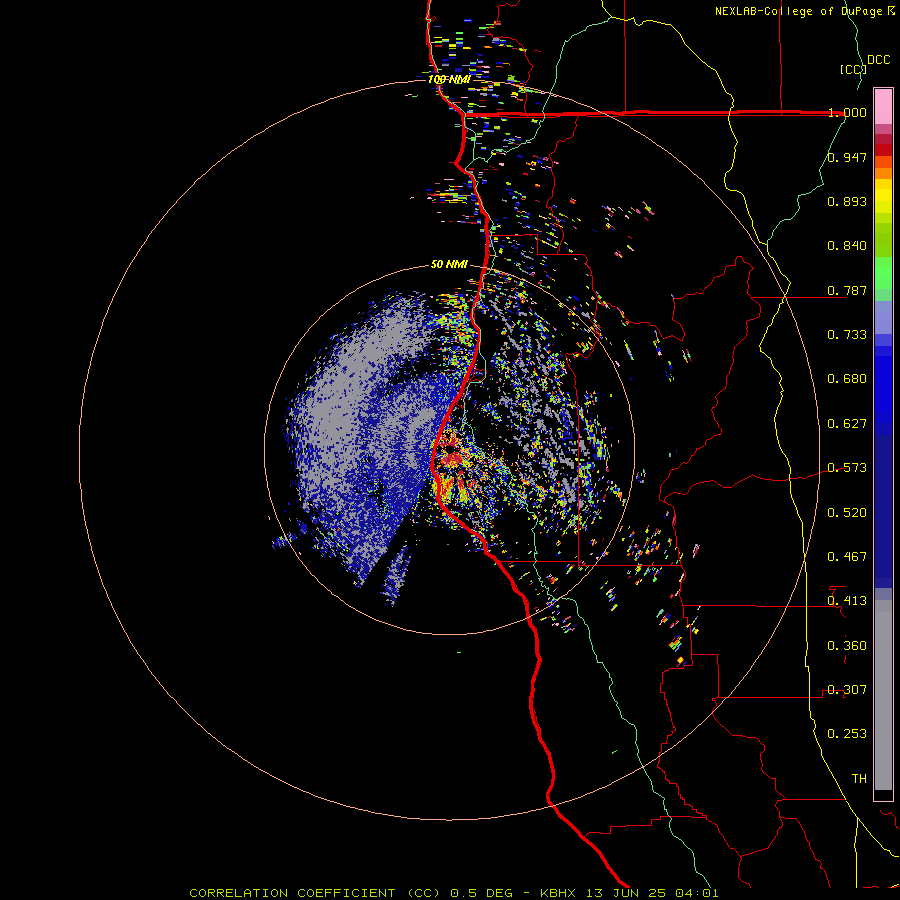
Task: Click the TH threshold label on the scale
Action: pyautogui.click(x=859, y=779)
